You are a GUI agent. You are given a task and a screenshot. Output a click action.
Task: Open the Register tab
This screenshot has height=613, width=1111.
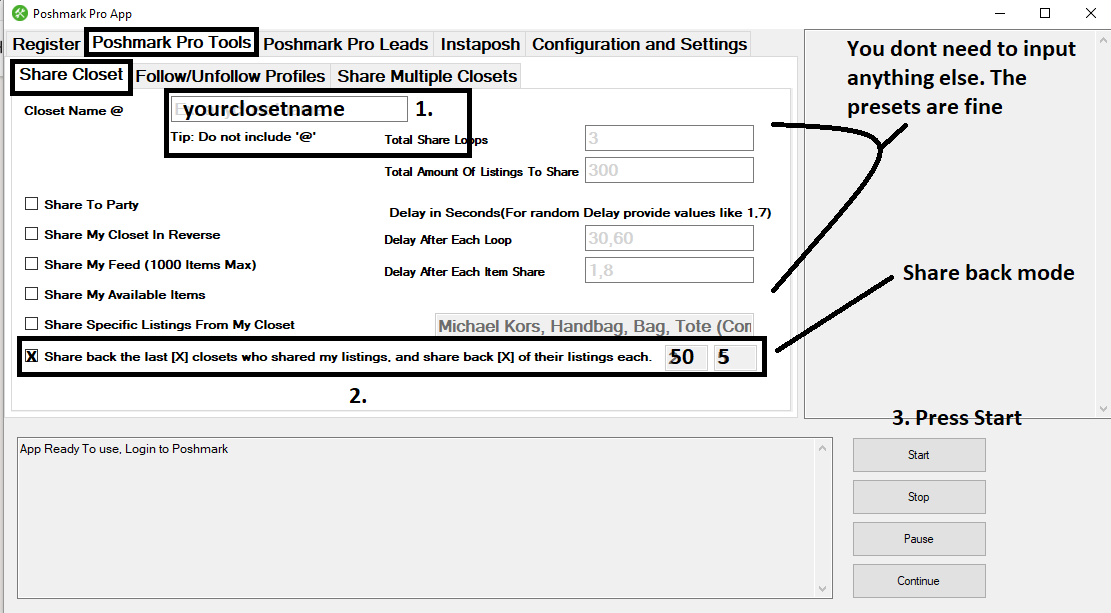pos(46,44)
